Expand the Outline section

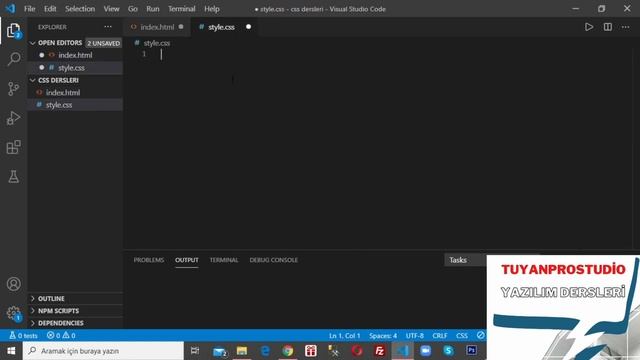coord(75,298)
